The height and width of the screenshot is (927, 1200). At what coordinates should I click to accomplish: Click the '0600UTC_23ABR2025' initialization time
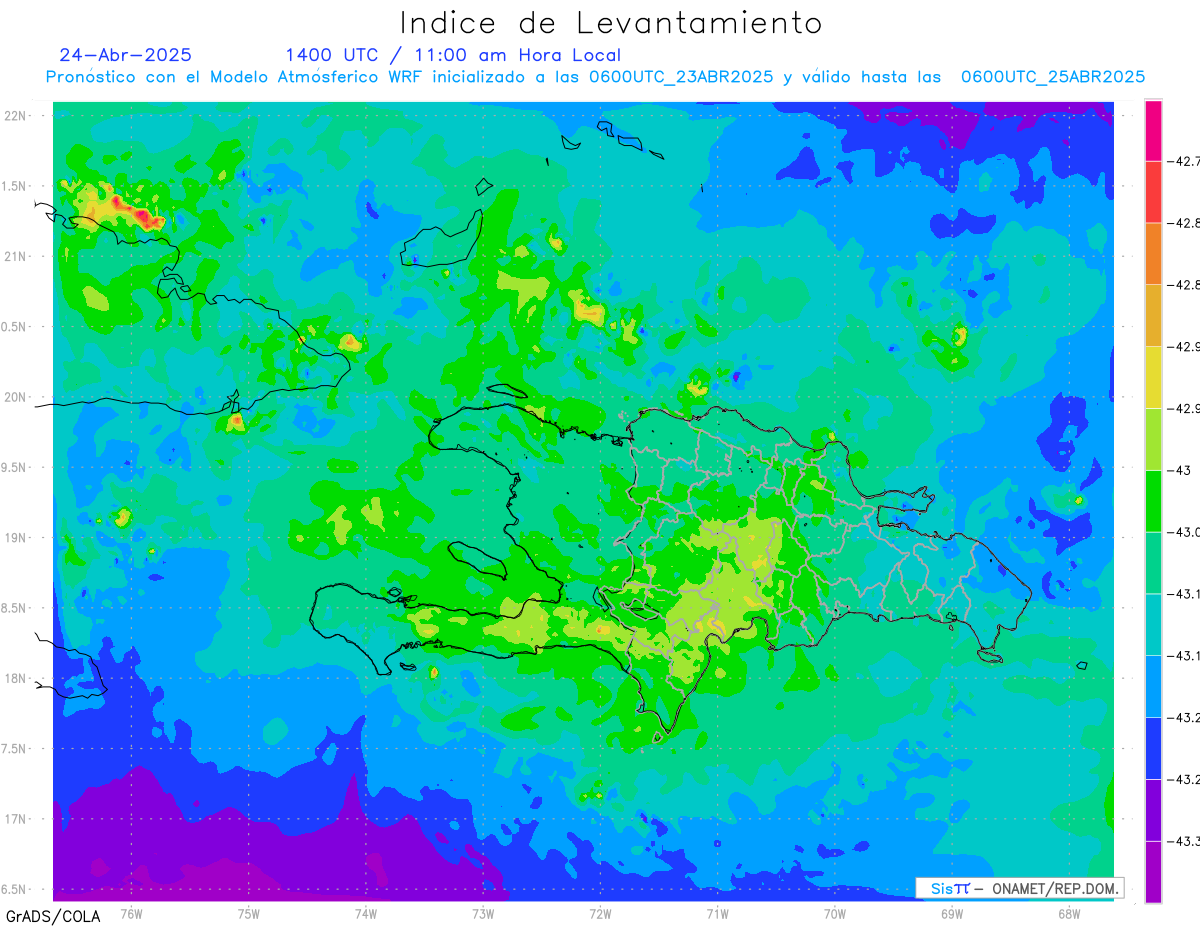pyautogui.click(x=680, y=77)
